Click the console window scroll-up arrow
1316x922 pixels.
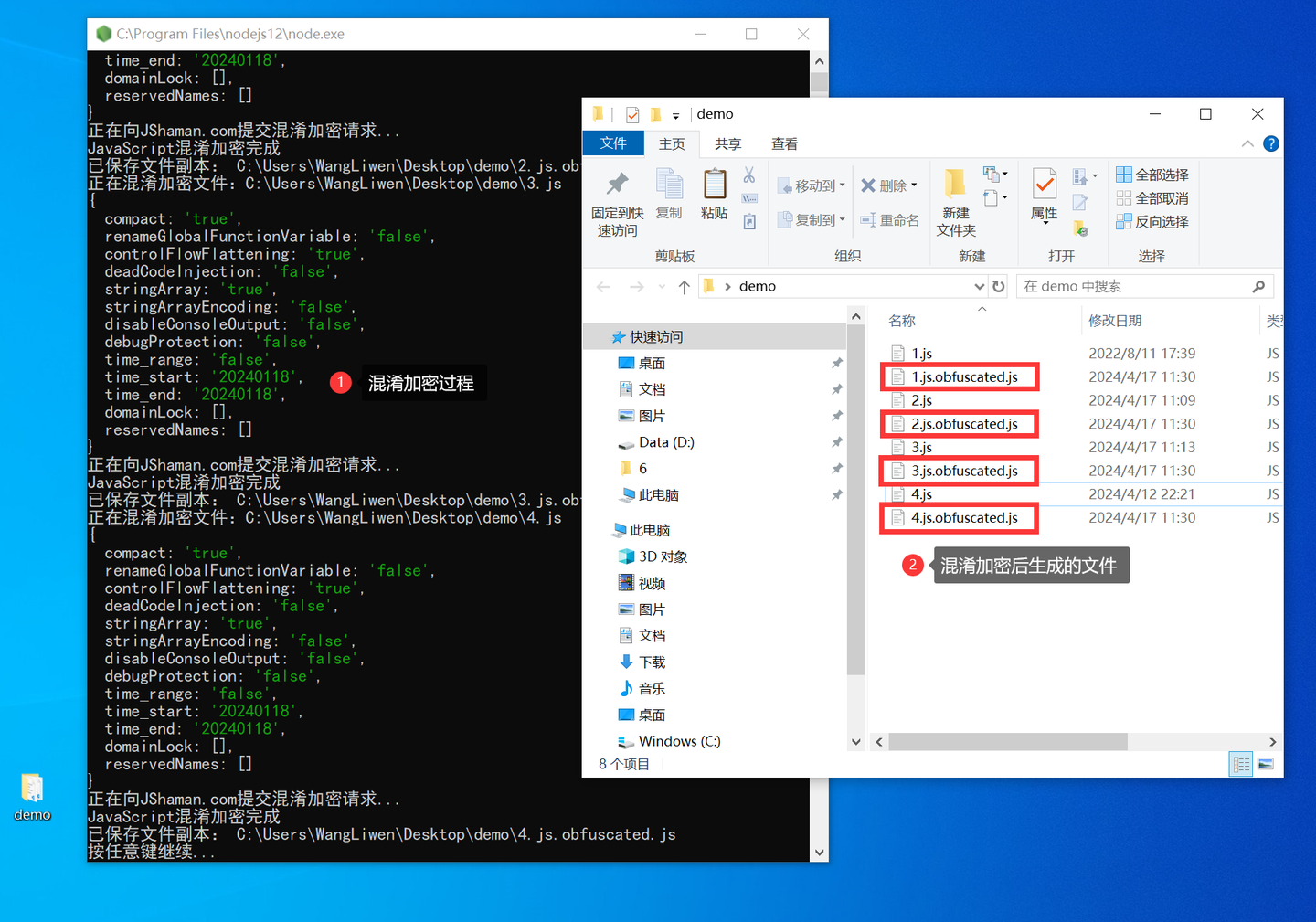(819, 61)
